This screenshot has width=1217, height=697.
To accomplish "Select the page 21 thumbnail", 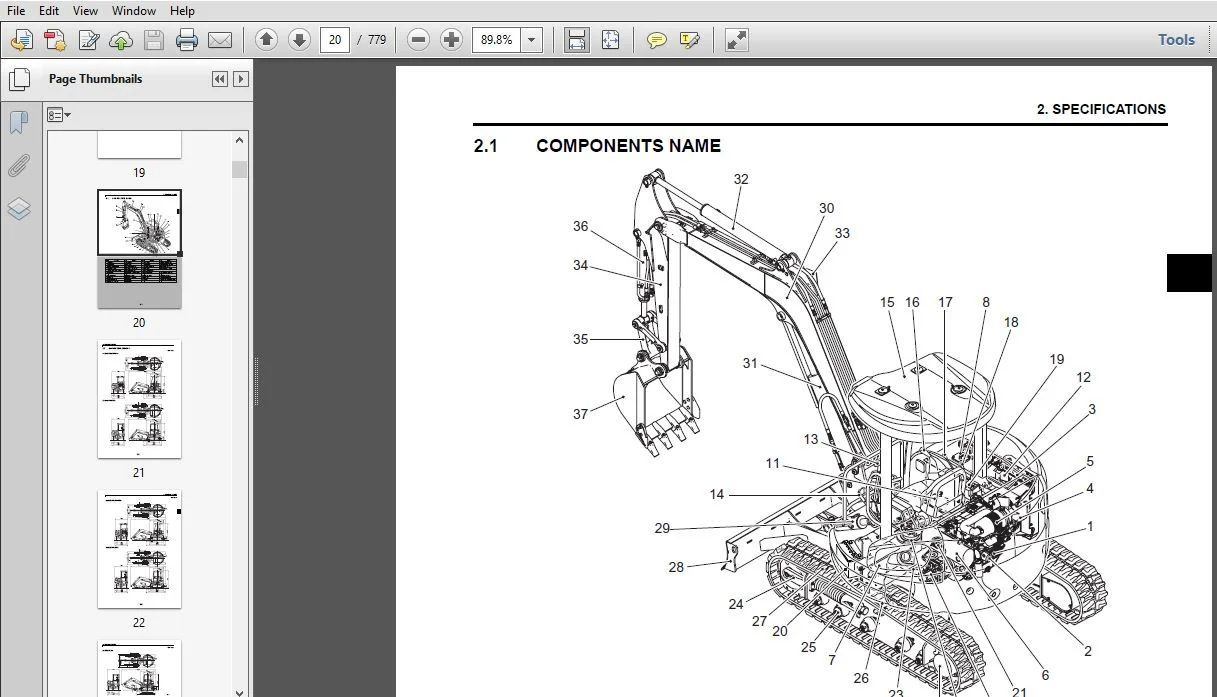I will click(x=139, y=399).
